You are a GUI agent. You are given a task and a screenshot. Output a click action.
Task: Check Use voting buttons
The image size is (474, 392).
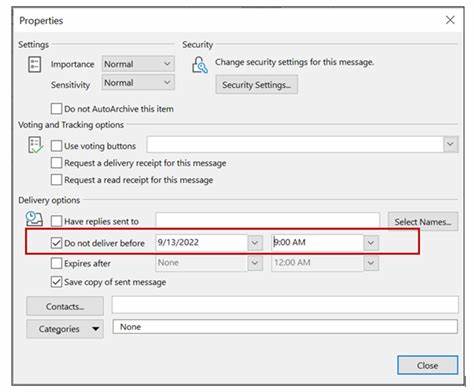56,146
